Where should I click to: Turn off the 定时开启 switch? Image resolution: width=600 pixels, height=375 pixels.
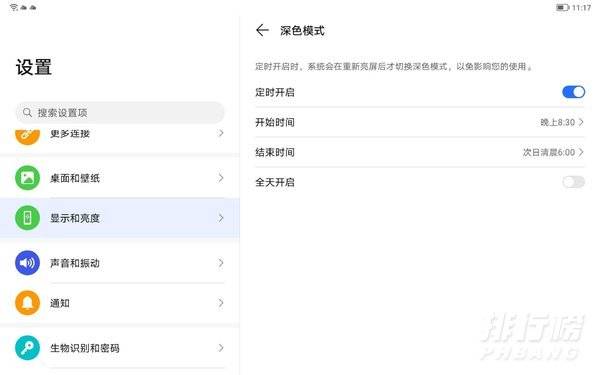tap(573, 92)
